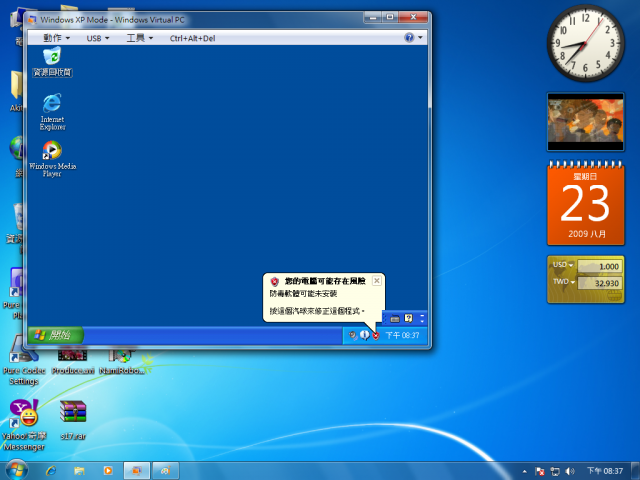The height and width of the screenshot is (480, 640).
Task: Open Internet Explorer from Windows 7 taskbar
Action: (x=51, y=471)
